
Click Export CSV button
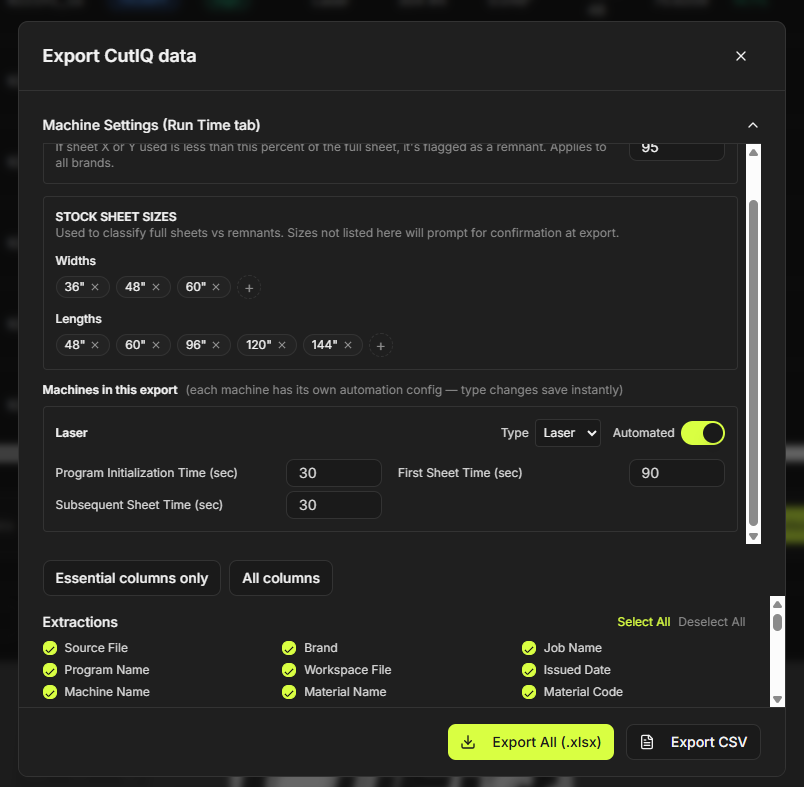click(x=693, y=742)
